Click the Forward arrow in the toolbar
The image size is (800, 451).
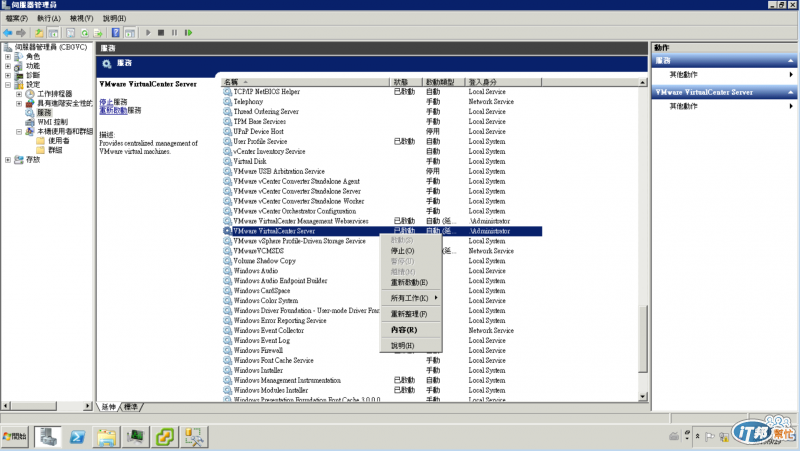(21, 33)
